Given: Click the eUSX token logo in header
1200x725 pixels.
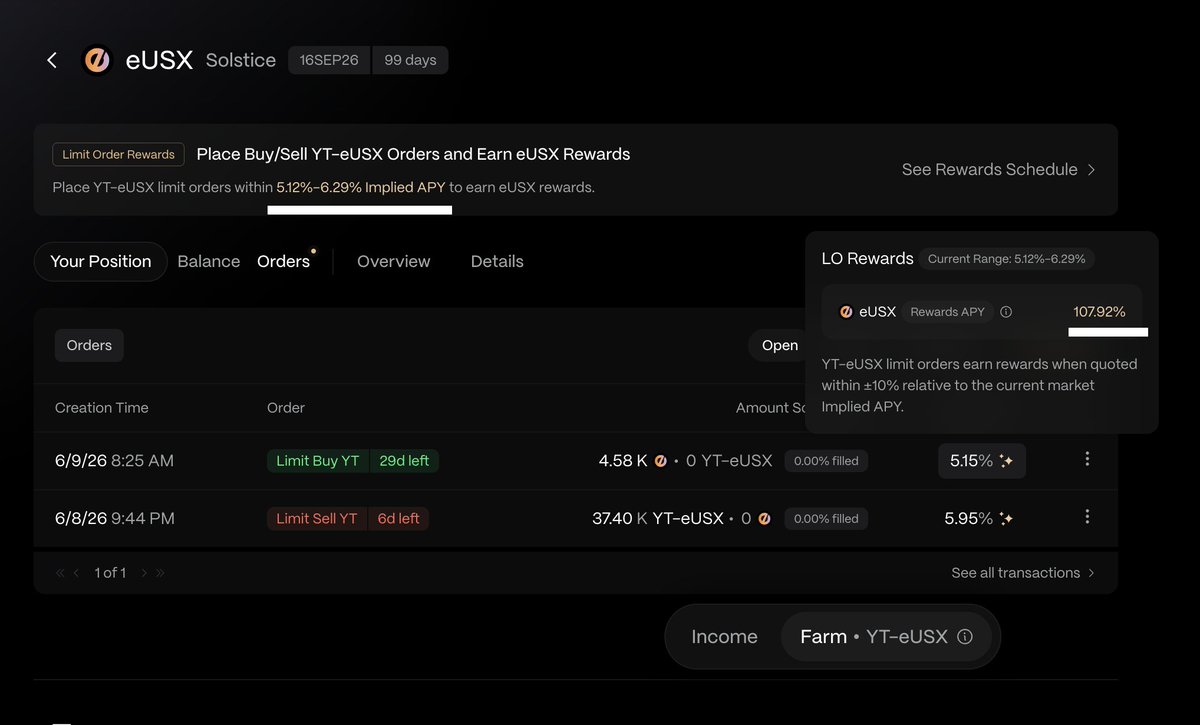Looking at the screenshot, I should [x=97, y=60].
